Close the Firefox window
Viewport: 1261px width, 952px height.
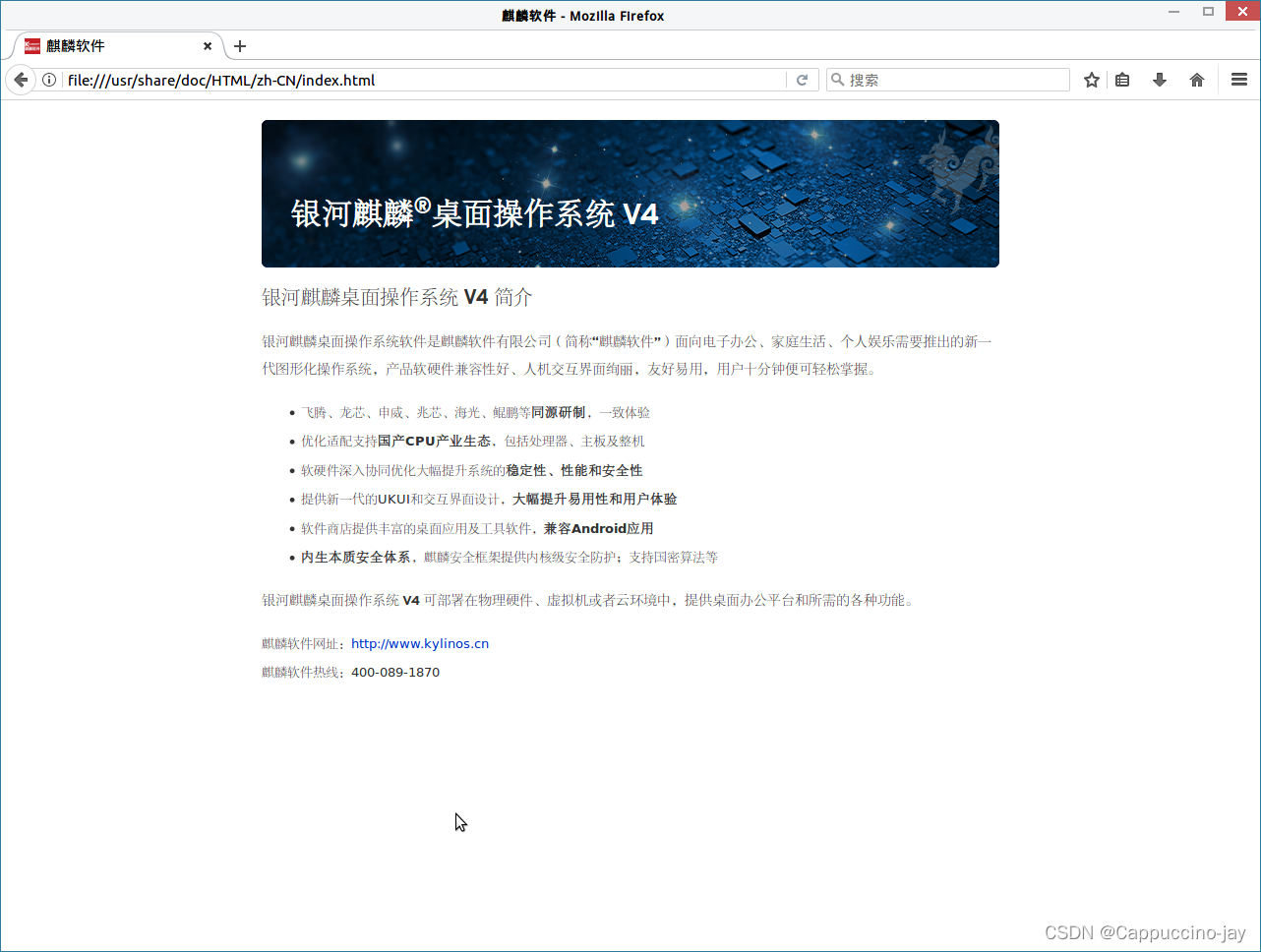[x=1241, y=12]
